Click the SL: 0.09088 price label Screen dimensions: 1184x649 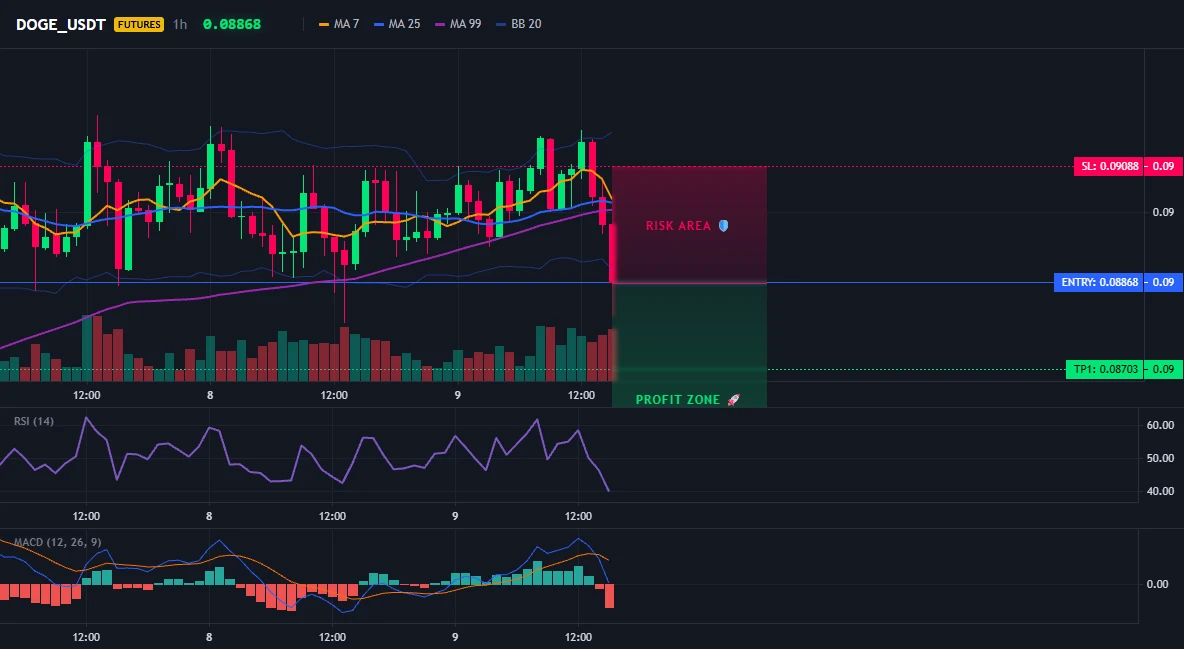tap(1109, 166)
